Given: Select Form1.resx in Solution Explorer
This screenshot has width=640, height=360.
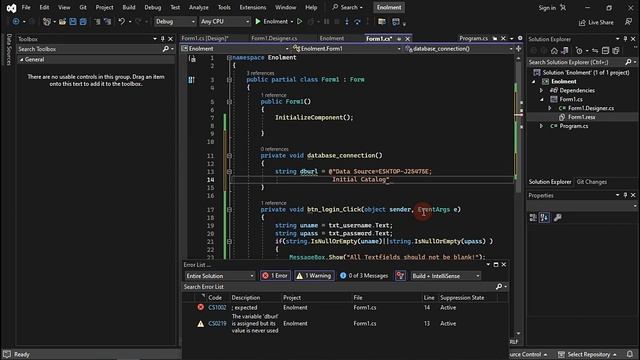Looking at the screenshot, I should (x=581, y=117).
